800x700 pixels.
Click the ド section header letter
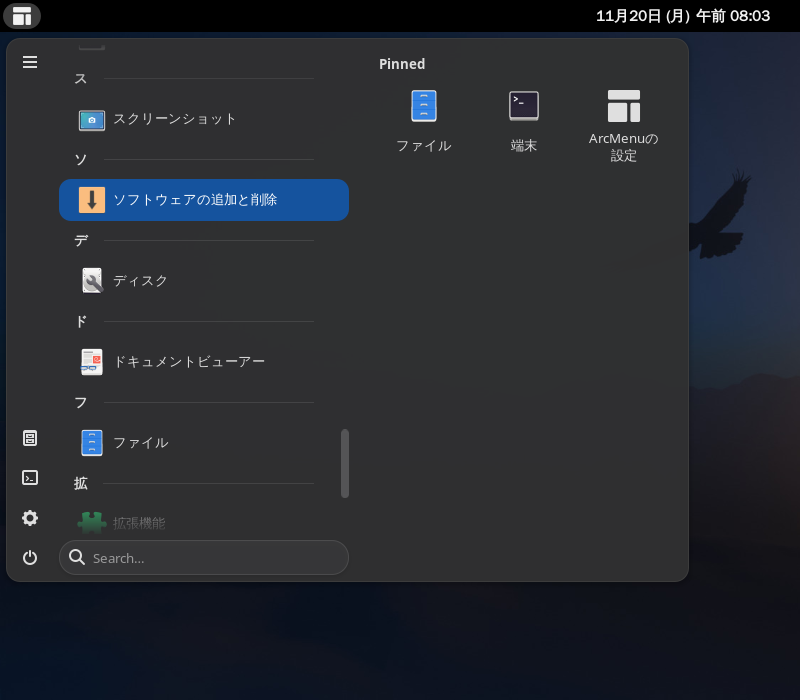[81, 321]
